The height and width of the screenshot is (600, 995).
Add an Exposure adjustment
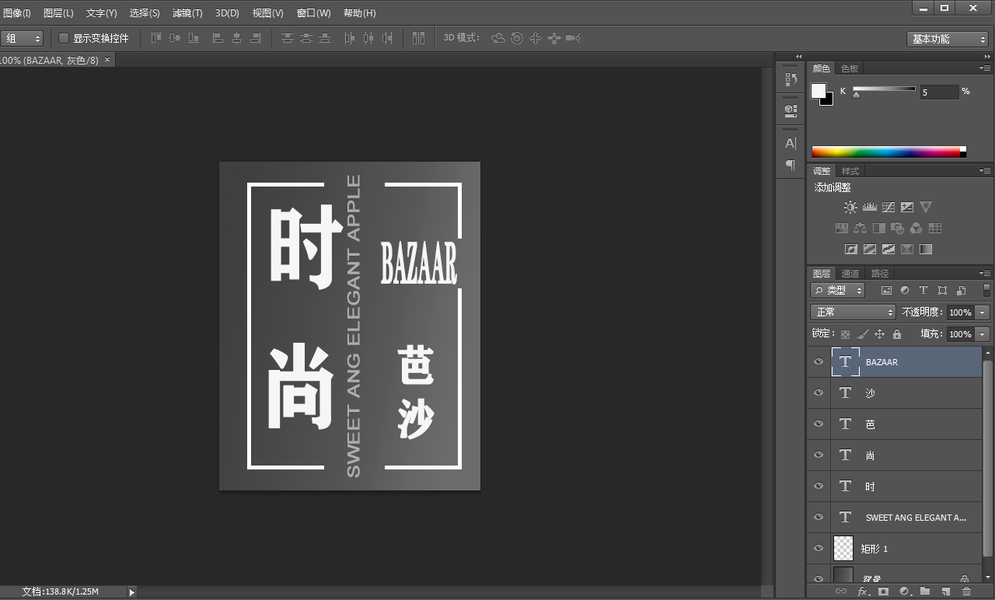907,207
